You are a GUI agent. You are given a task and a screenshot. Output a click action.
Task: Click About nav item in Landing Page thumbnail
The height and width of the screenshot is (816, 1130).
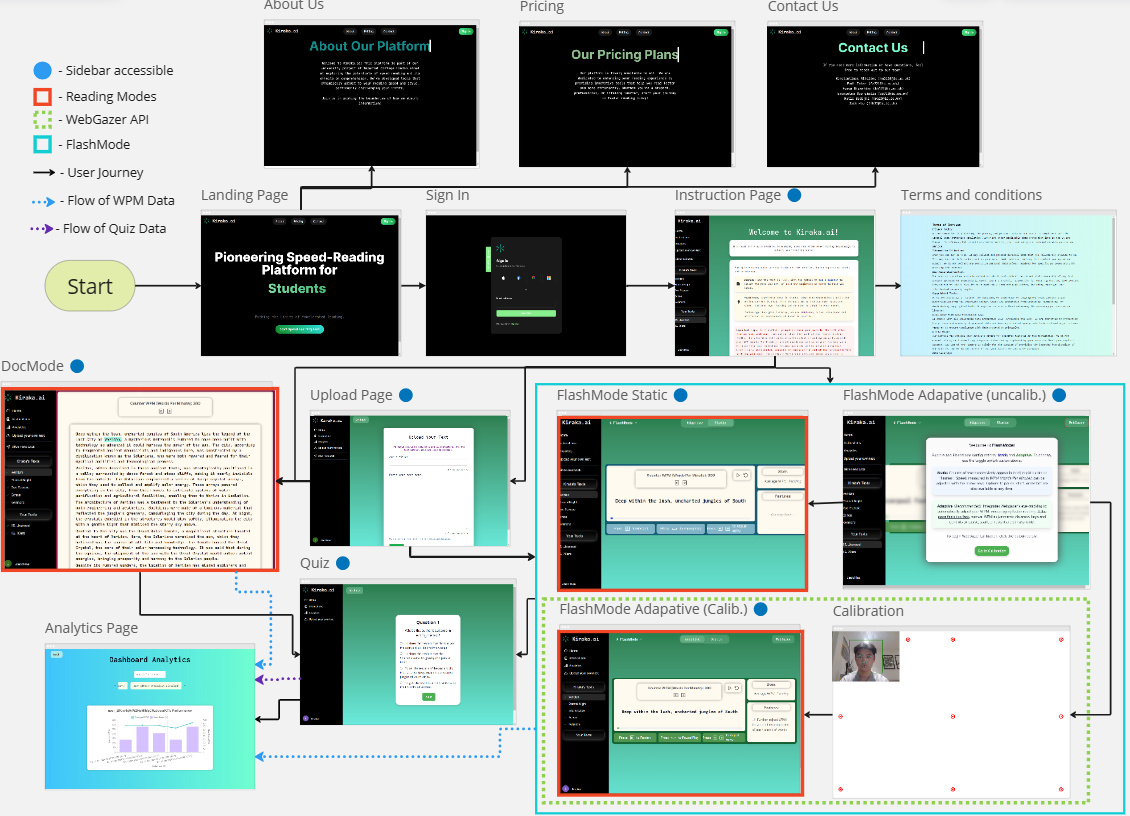280,221
